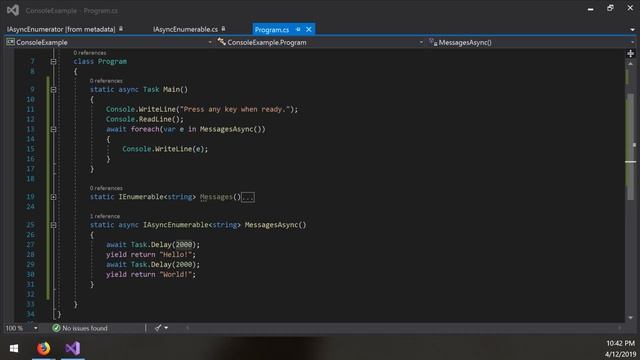Click the lock icon on the IAsyncEnumerable.cs tab
640x360 pixels.
pyautogui.click(x=223, y=29)
